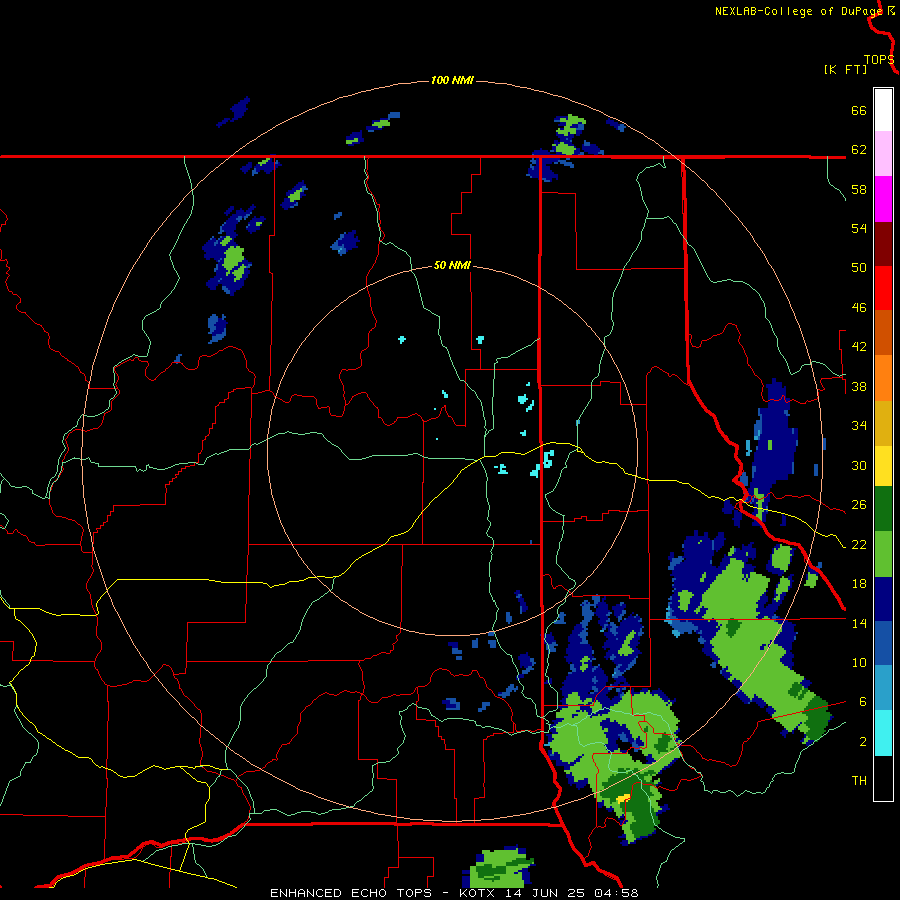Pick the light blue legend swatch
This screenshot has width=900, height=900.
[x=883, y=688]
